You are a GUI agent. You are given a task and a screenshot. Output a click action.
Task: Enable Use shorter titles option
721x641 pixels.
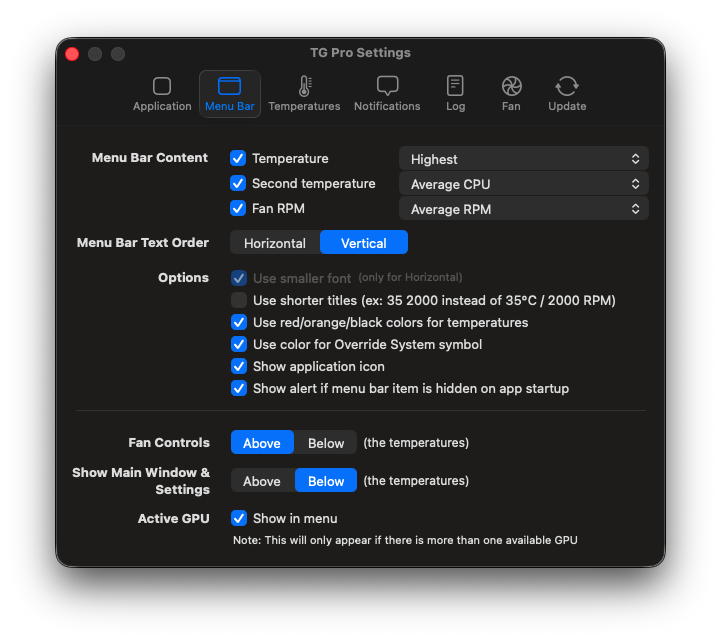tap(239, 300)
